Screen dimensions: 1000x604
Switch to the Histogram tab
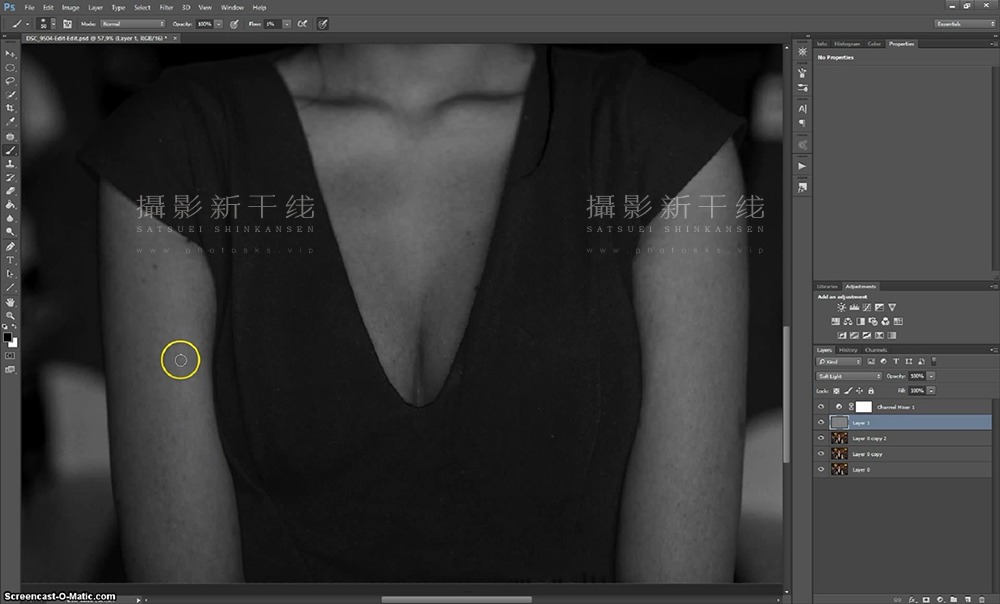(847, 44)
